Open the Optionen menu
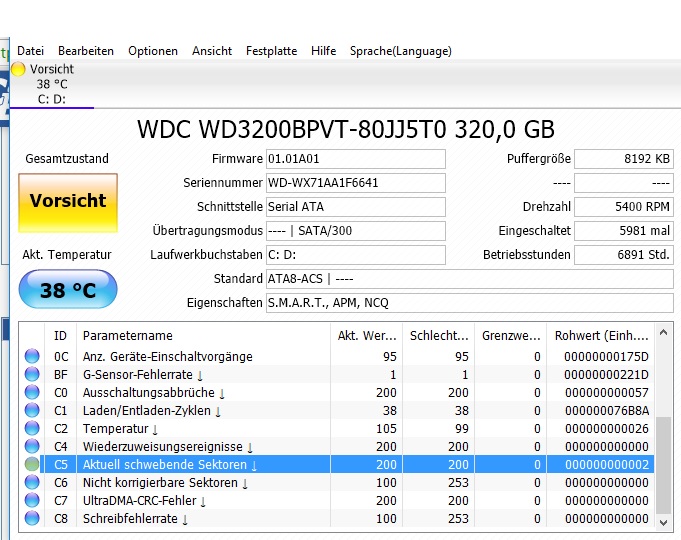 [153, 51]
